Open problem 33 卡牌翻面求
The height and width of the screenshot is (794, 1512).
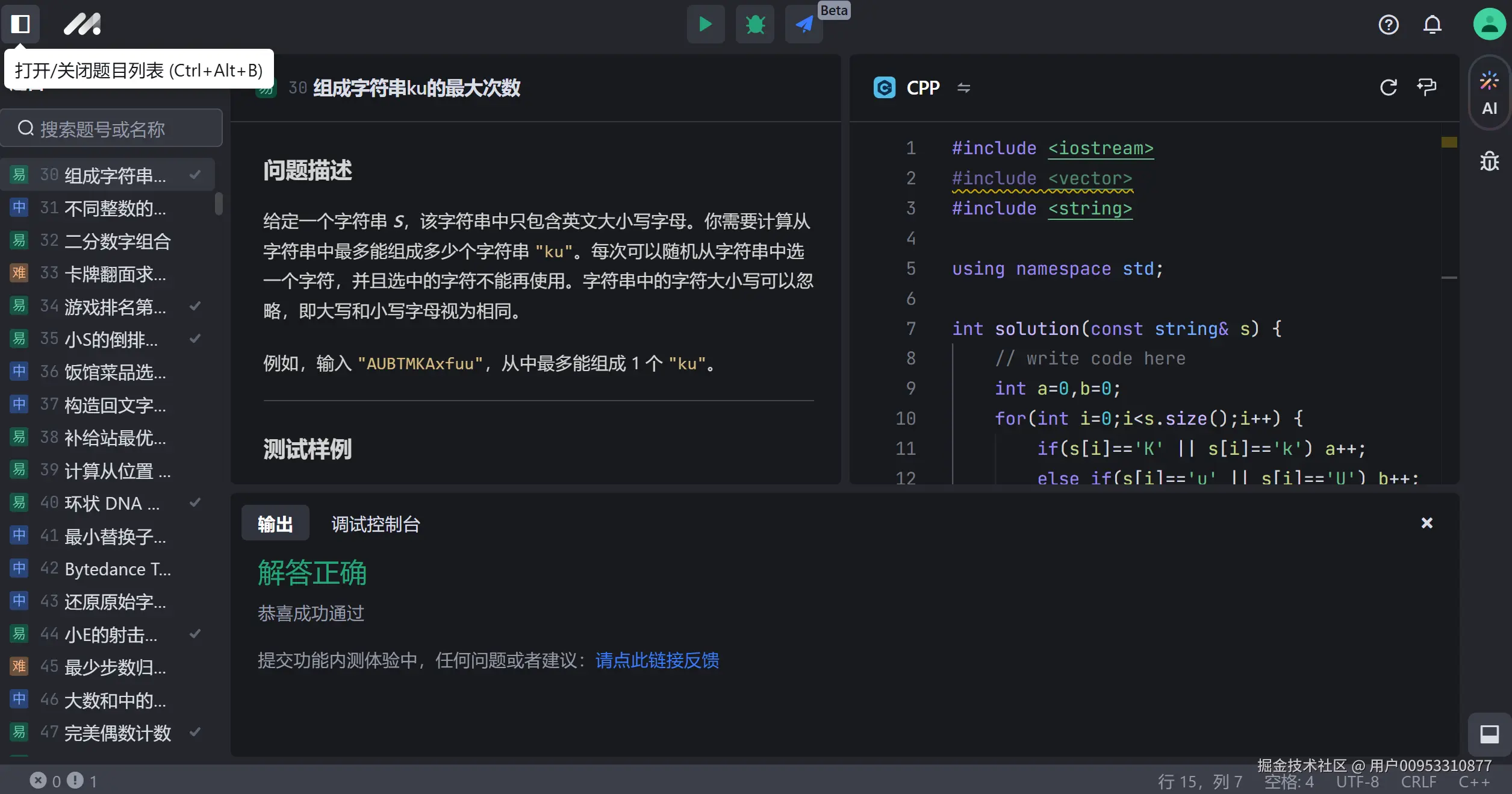(107, 274)
